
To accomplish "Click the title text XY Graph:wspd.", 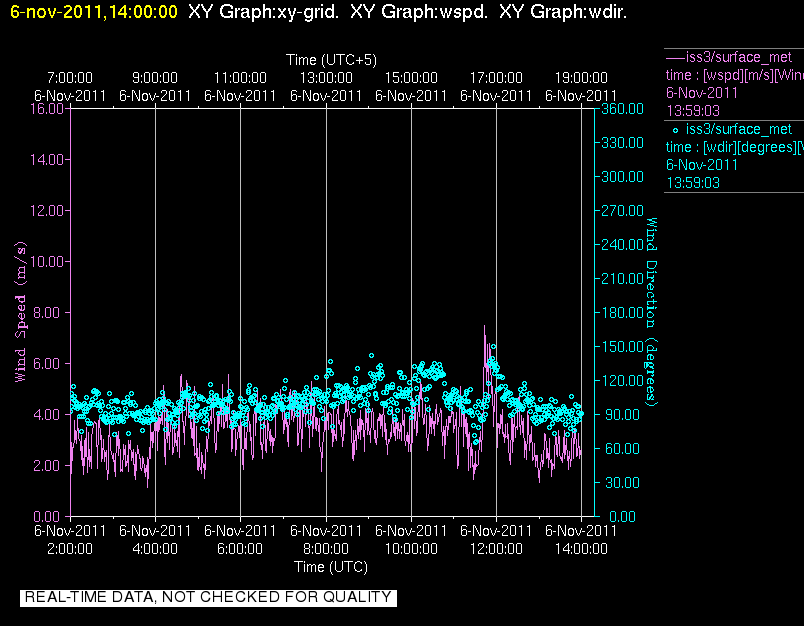I will [419, 11].
